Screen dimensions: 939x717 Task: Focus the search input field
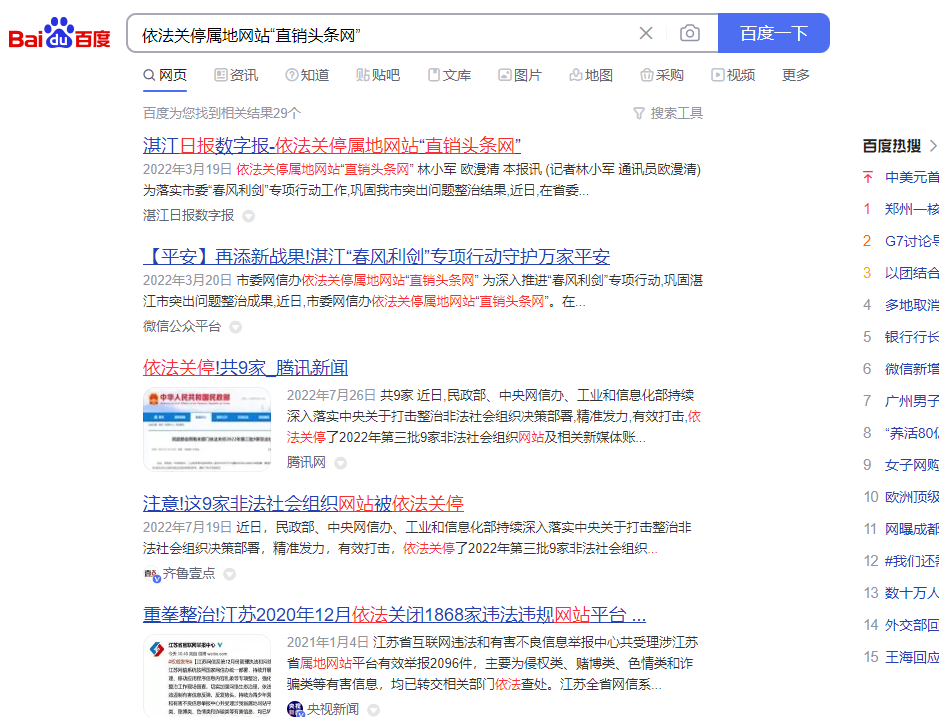(383, 35)
